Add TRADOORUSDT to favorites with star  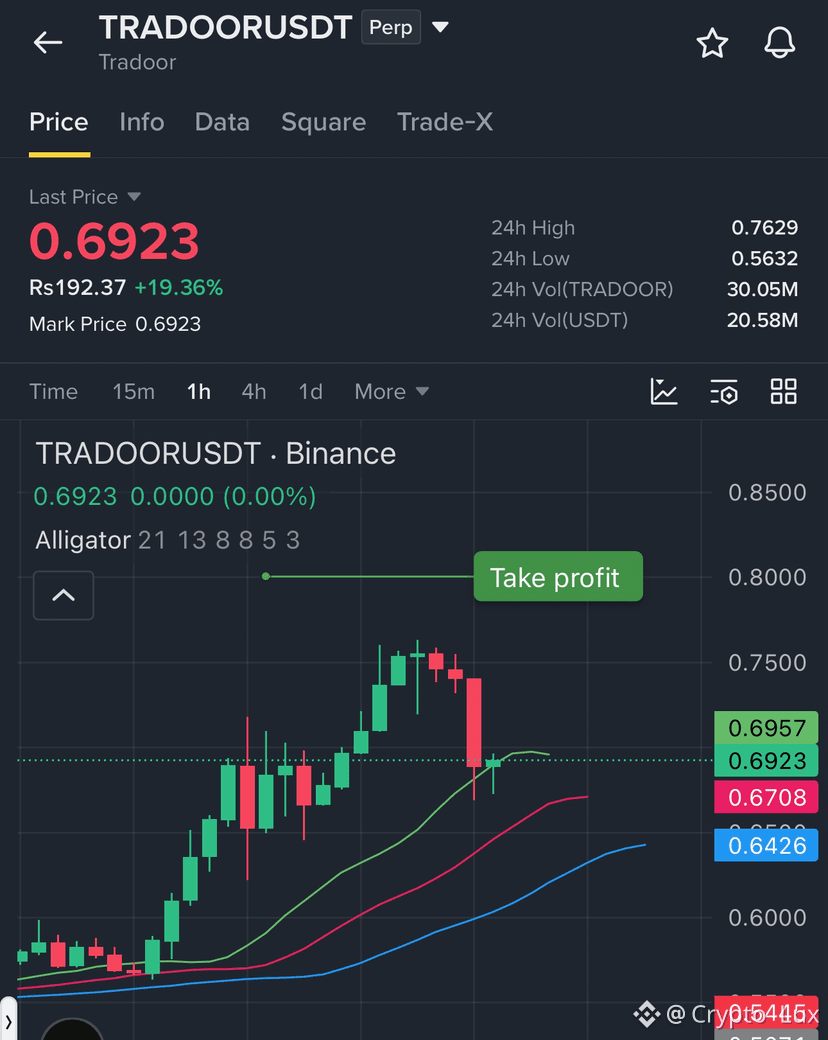[x=712, y=43]
